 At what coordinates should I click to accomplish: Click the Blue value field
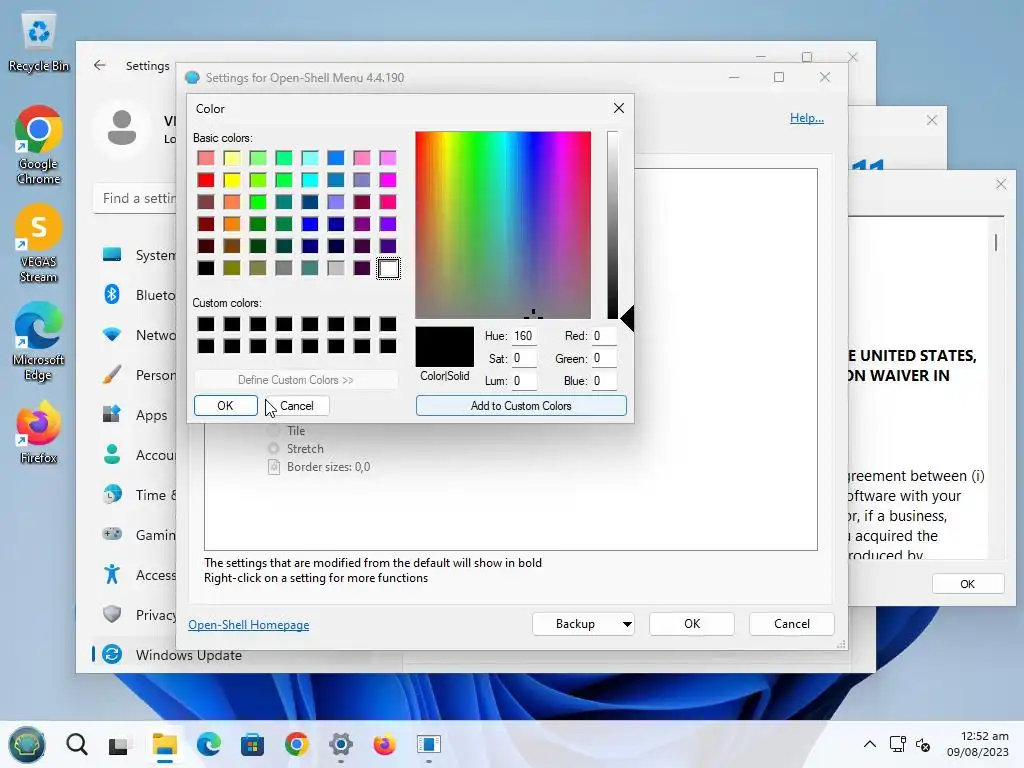(x=604, y=381)
